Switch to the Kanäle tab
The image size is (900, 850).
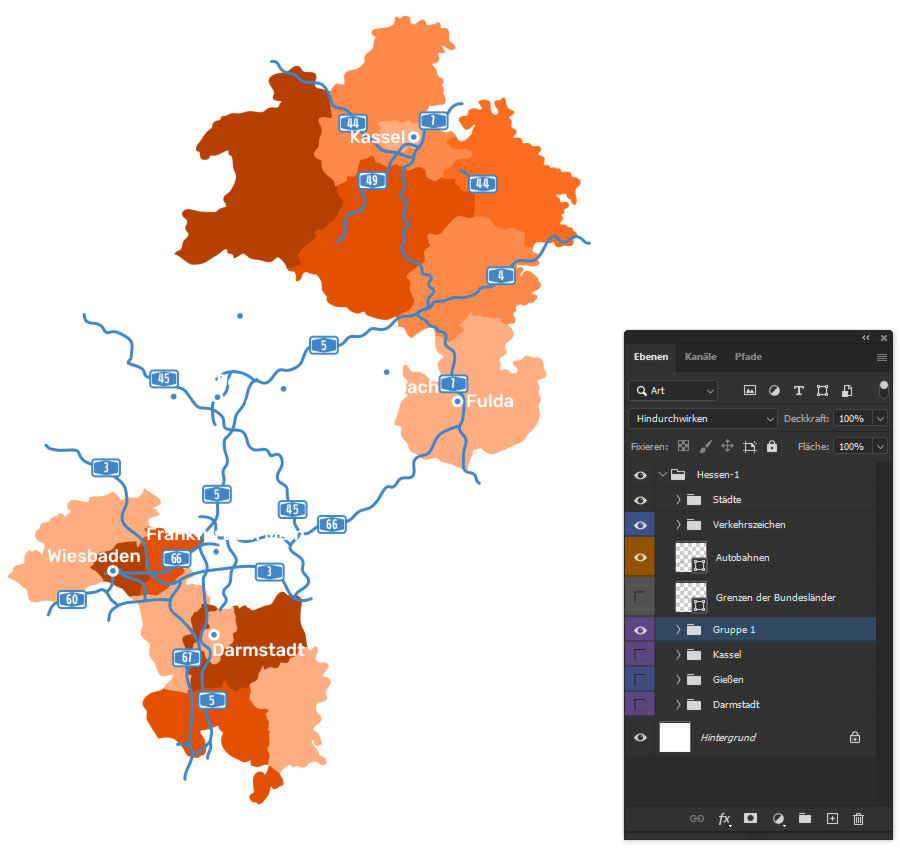pyautogui.click(x=700, y=356)
